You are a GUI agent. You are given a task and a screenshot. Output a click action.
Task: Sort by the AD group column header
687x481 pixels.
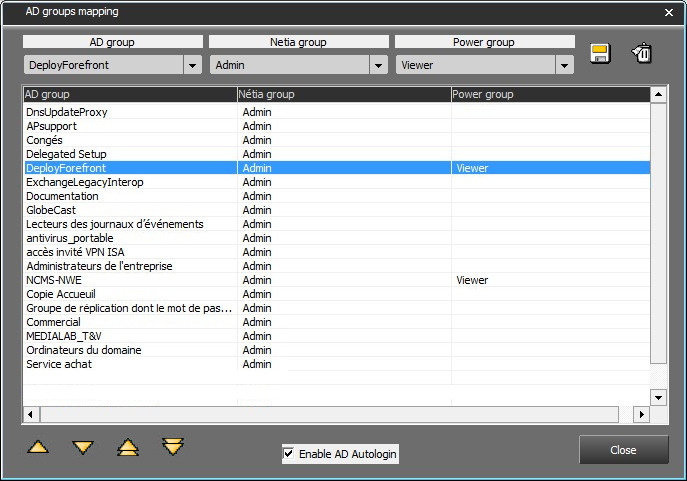[128, 95]
